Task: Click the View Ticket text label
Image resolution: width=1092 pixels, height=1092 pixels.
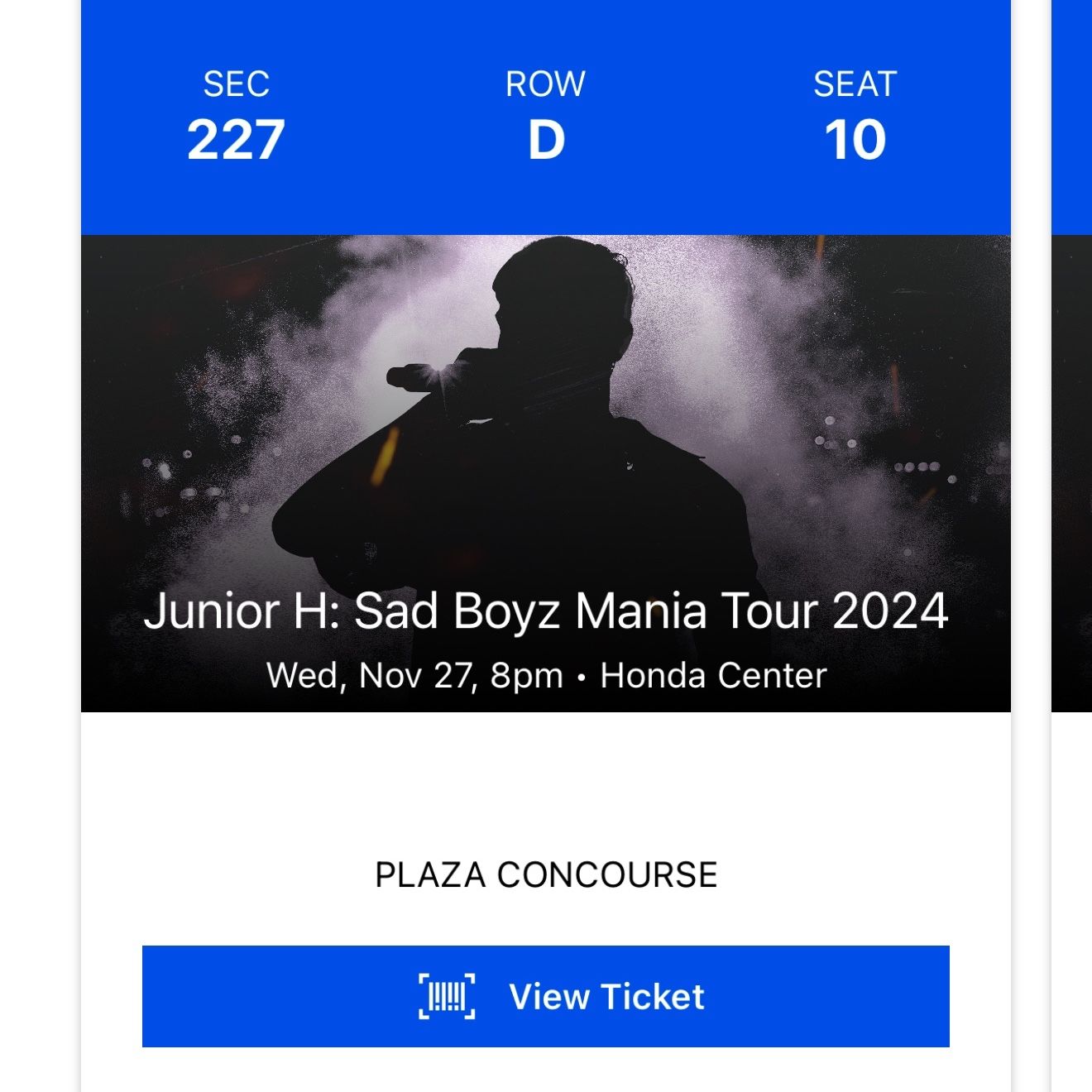Action: point(606,997)
